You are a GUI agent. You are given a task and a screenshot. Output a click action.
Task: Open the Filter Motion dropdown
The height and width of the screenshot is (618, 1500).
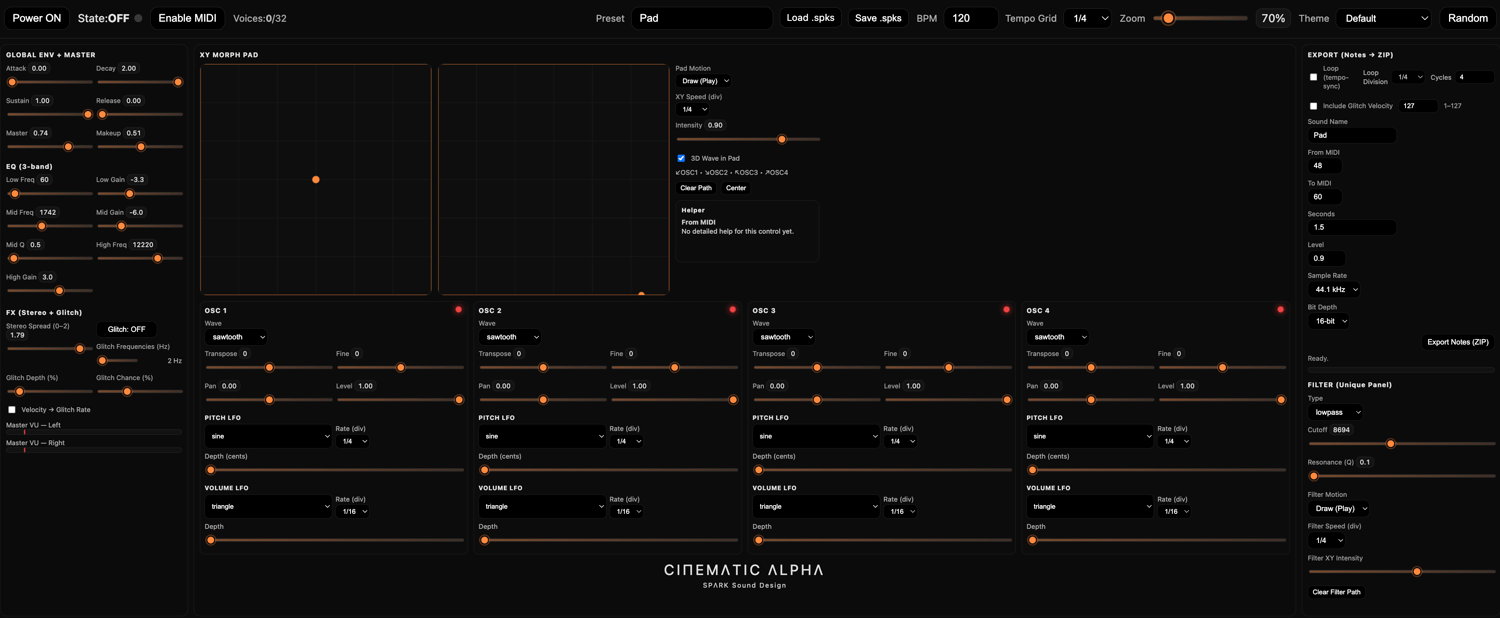[1338, 508]
